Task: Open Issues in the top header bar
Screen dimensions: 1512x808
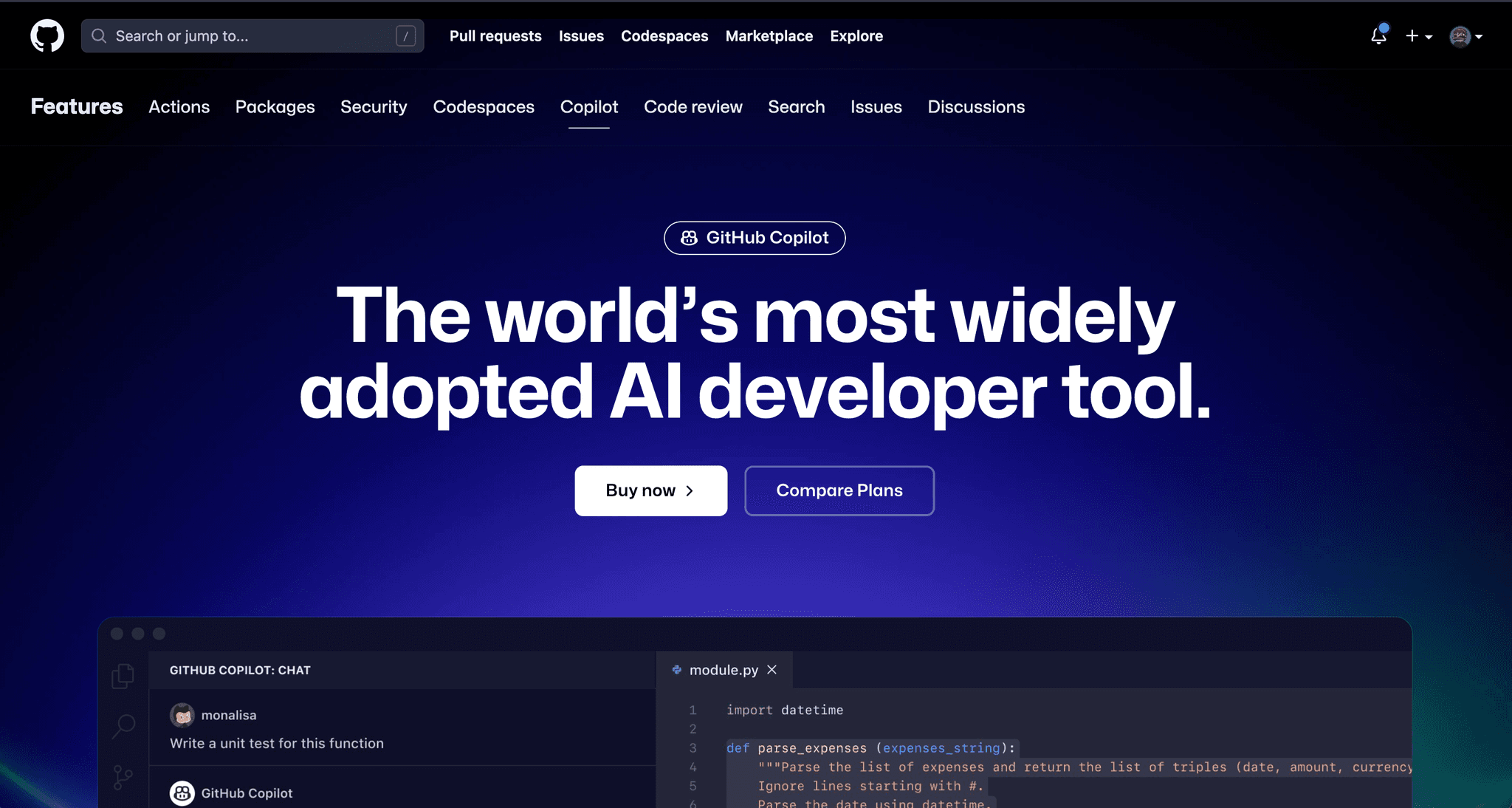Action: click(x=581, y=35)
